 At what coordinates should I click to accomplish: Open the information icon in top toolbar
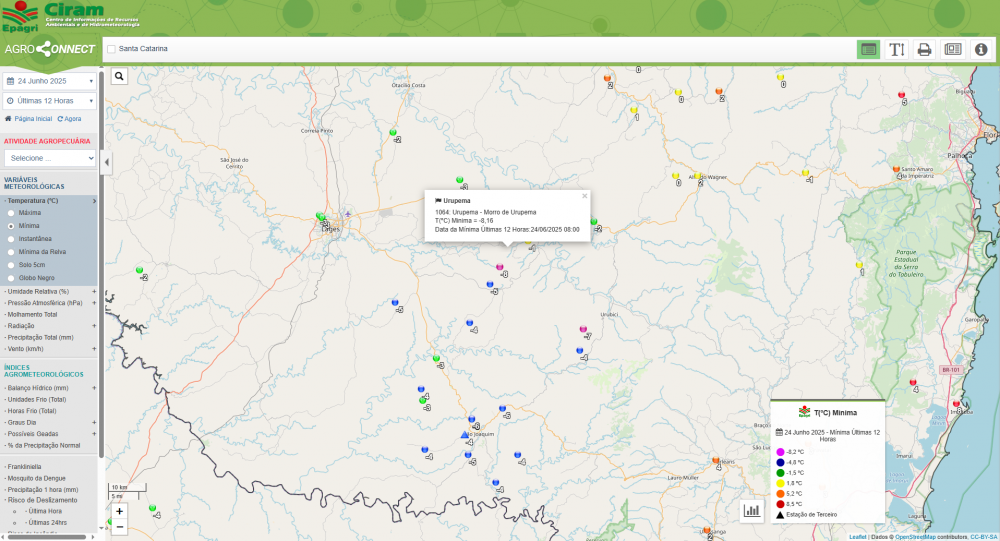(981, 49)
